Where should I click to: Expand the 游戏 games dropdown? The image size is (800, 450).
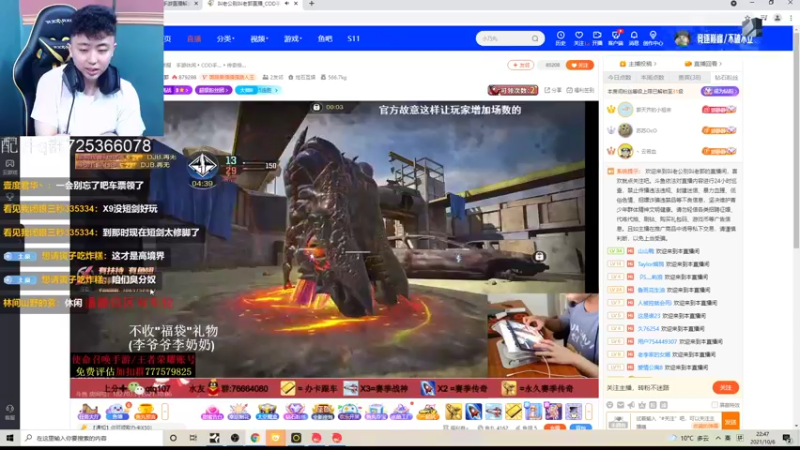pos(292,39)
